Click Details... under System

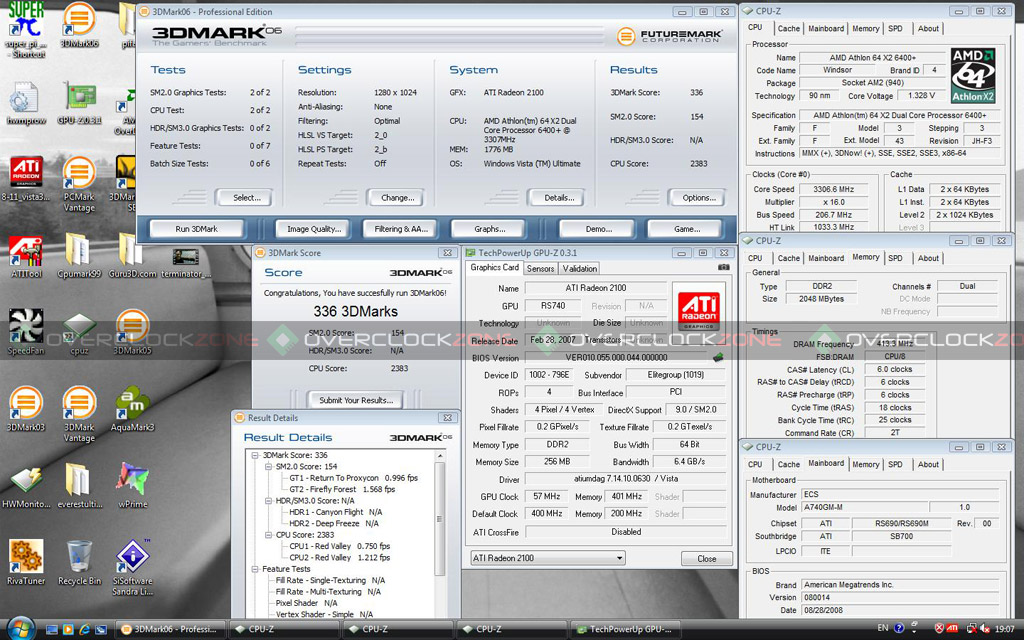tap(555, 197)
